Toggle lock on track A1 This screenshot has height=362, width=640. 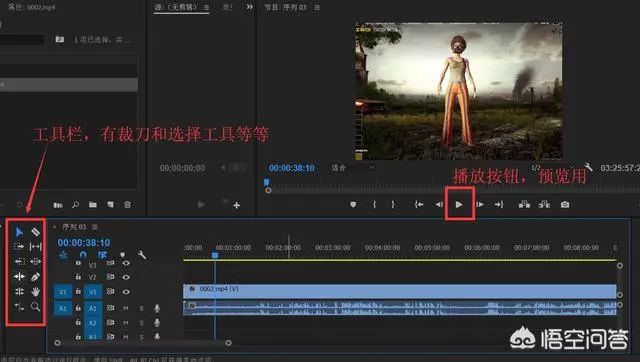click(78, 308)
